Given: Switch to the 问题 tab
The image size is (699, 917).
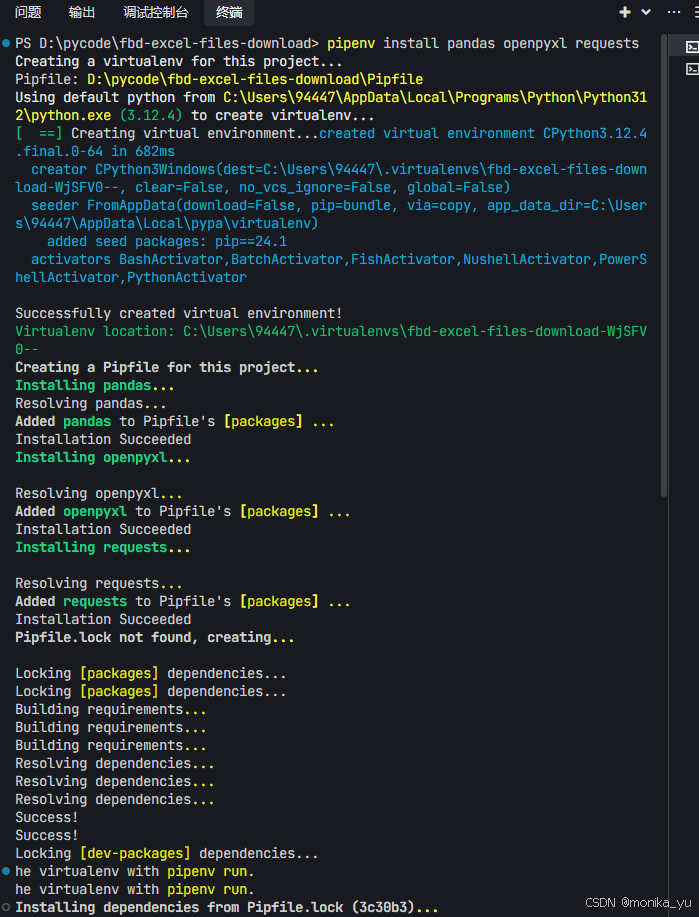Looking at the screenshot, I should 27,12.
